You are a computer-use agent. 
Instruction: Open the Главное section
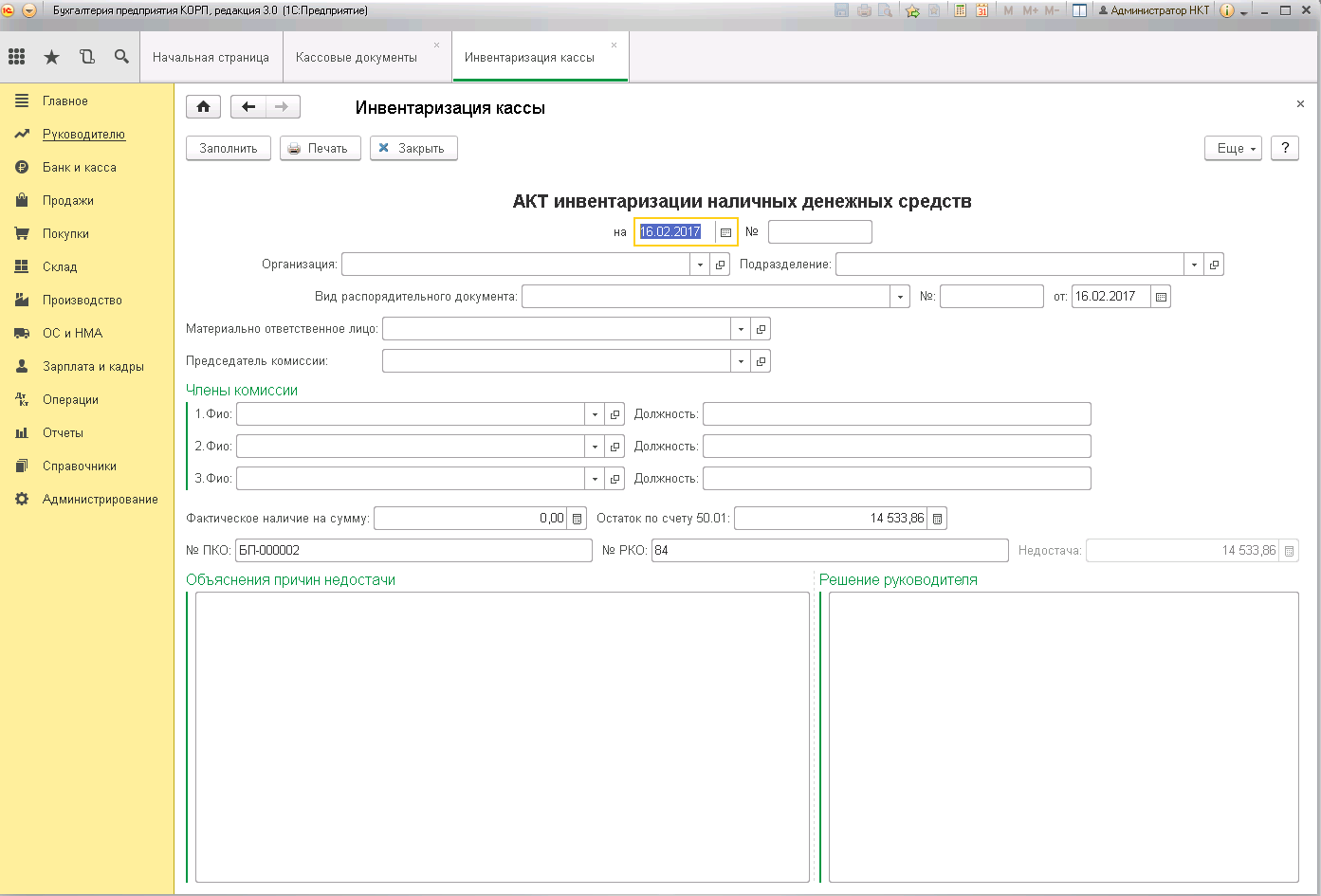tap(65, 101)
